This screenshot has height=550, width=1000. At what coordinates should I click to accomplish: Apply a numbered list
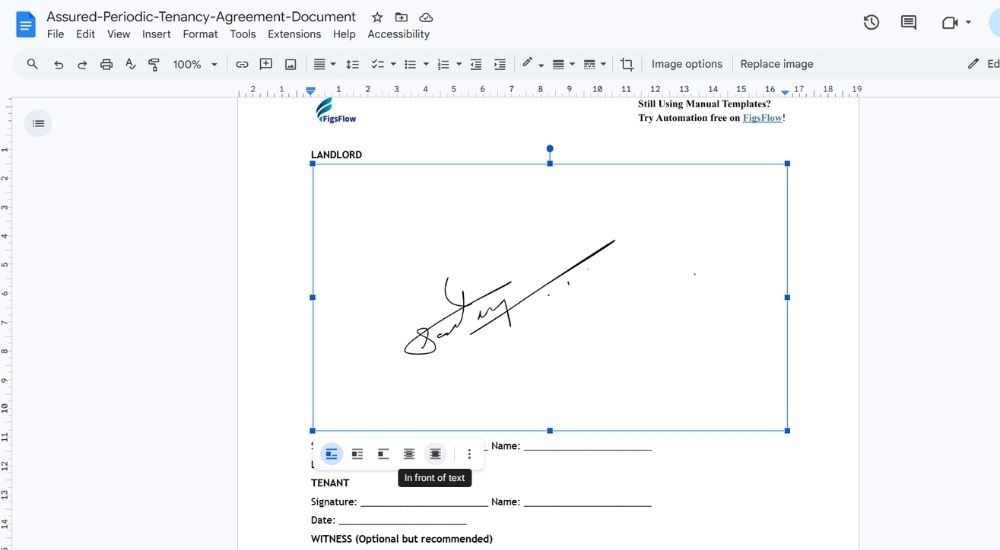[443, 64]
